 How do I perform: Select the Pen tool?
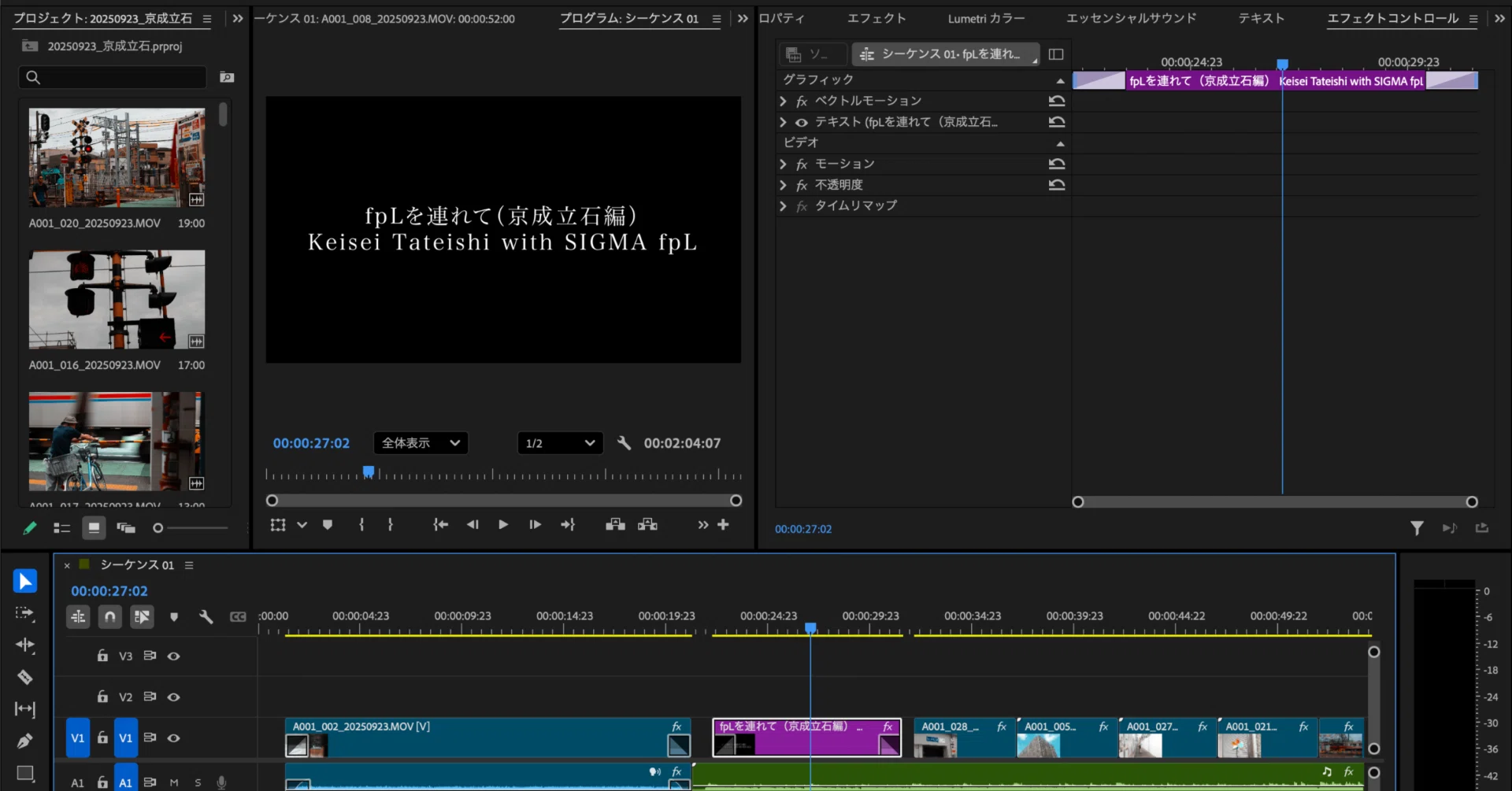[24, 741]
